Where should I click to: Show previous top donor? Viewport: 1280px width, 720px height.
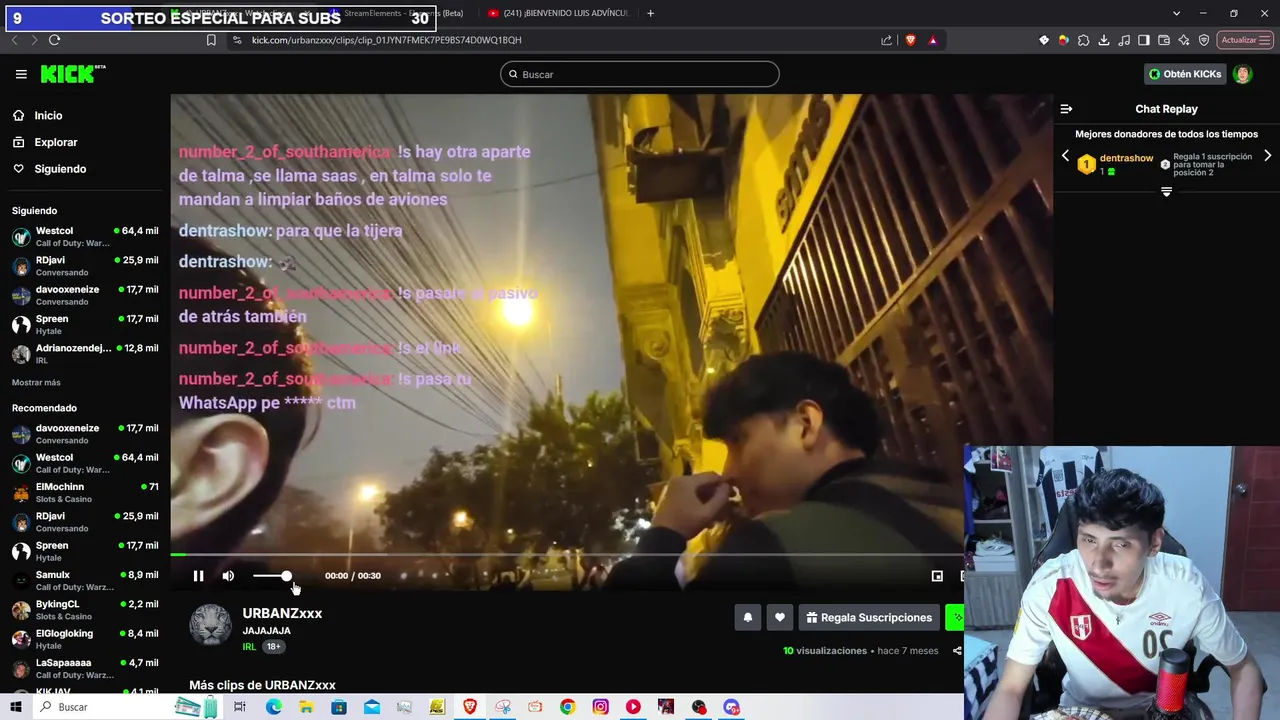click(1065, 156)
